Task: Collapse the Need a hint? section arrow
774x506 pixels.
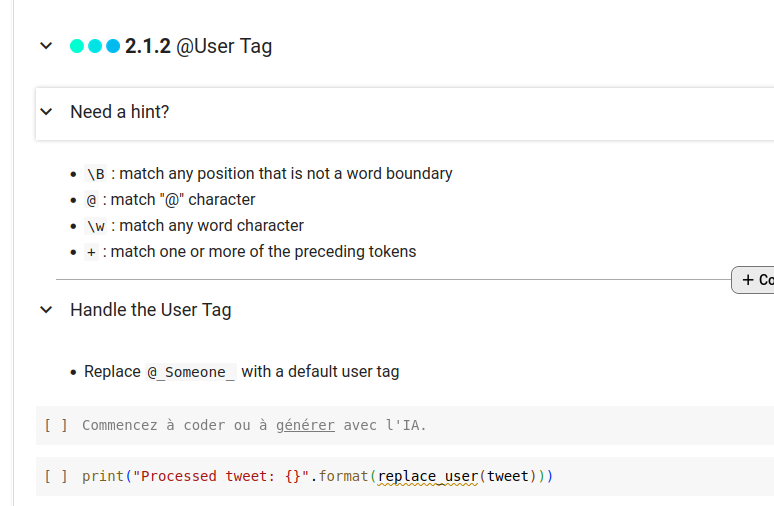Action: point(46,112)
